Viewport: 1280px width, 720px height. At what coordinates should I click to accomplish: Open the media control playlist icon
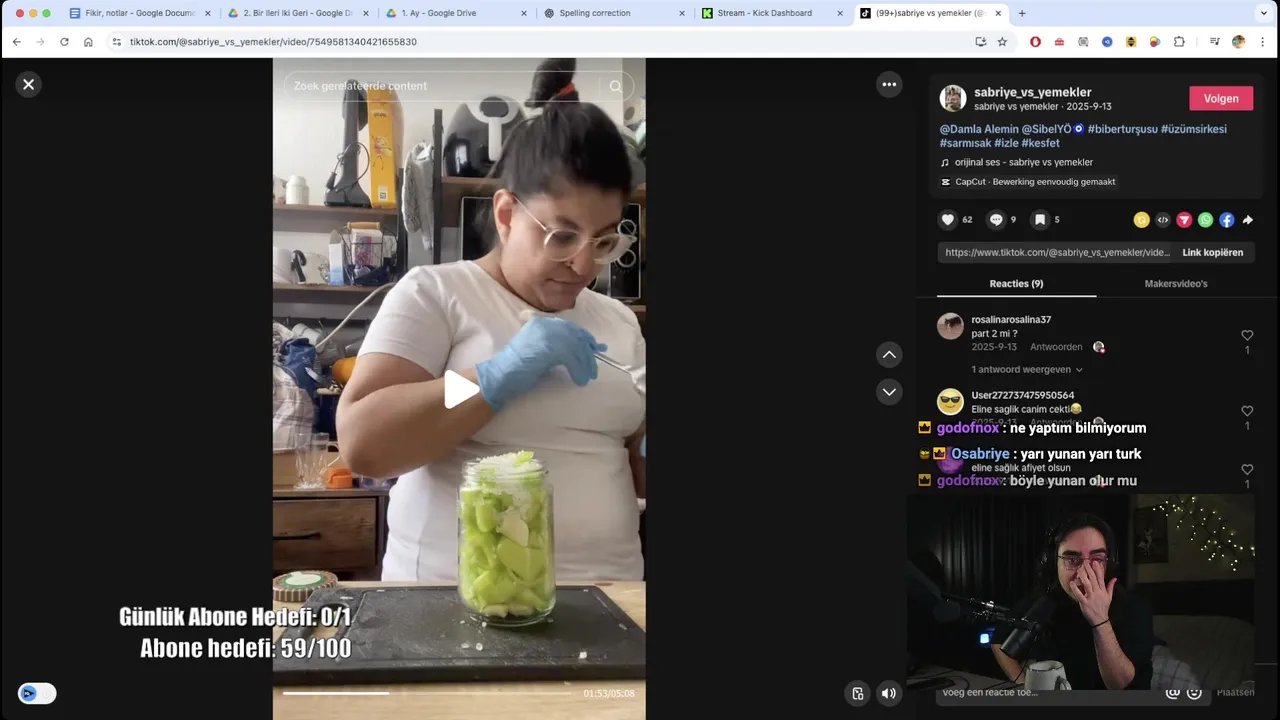[1214, 42]
